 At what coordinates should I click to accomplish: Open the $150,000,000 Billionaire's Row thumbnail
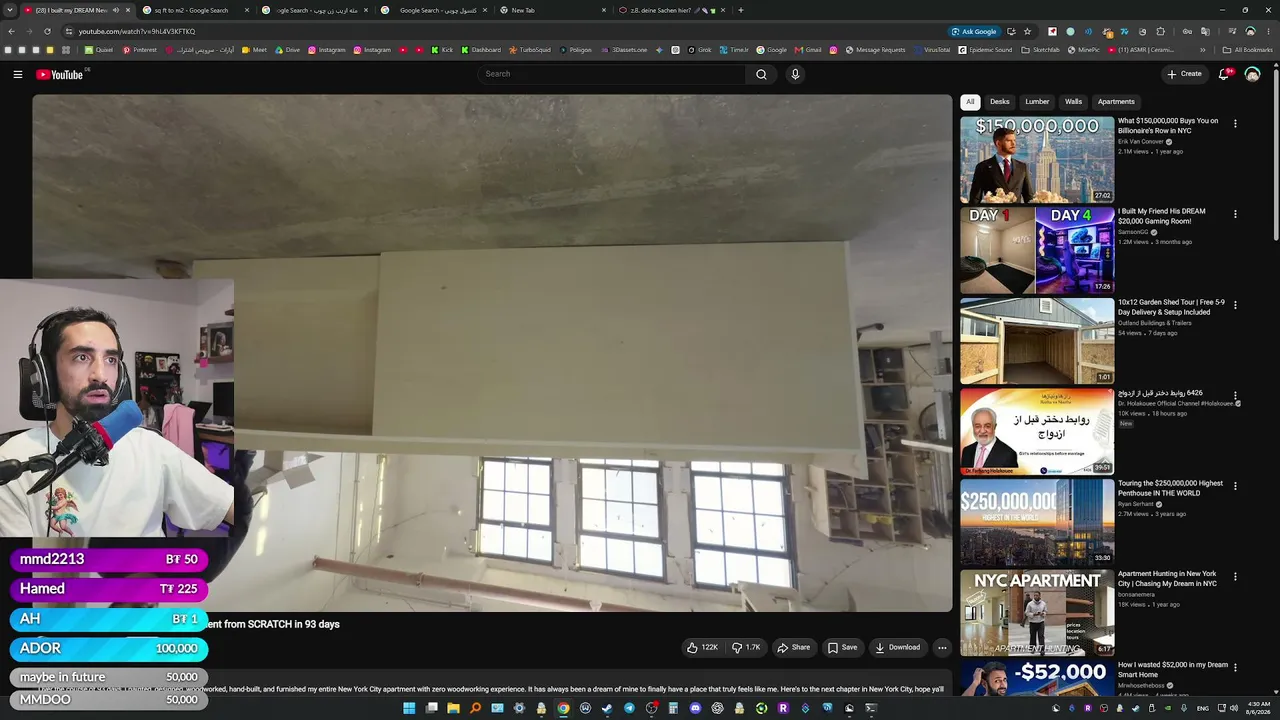point(1037,160)
